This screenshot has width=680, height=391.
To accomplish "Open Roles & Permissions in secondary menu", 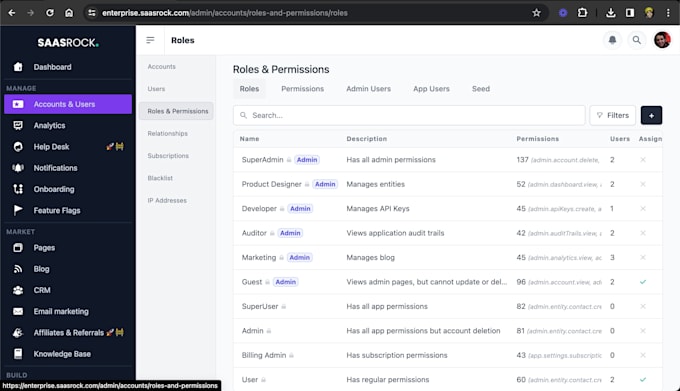I will click(176, 111).
